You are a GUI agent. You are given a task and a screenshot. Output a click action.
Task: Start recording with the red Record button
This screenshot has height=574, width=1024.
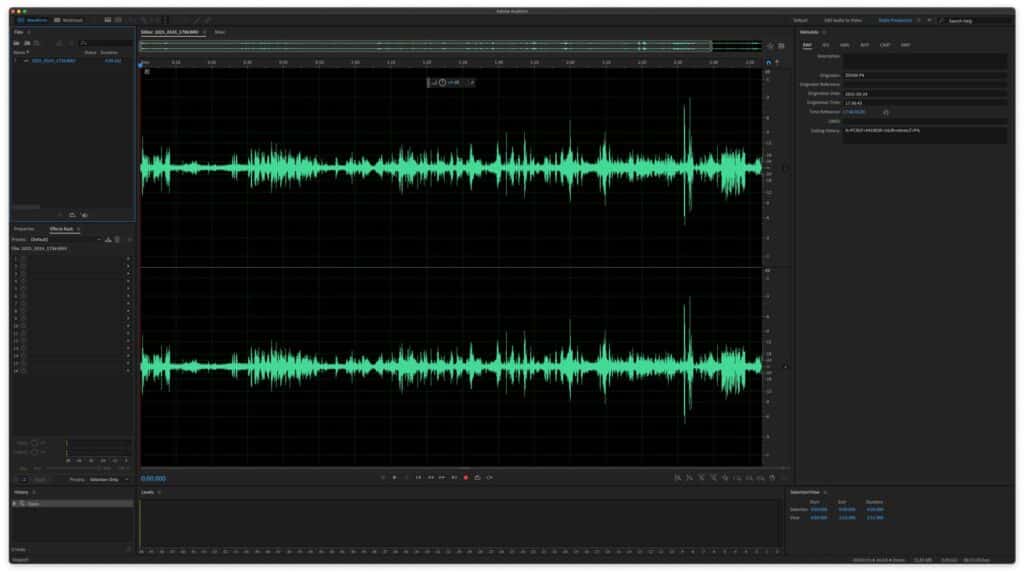pos(466,477)
